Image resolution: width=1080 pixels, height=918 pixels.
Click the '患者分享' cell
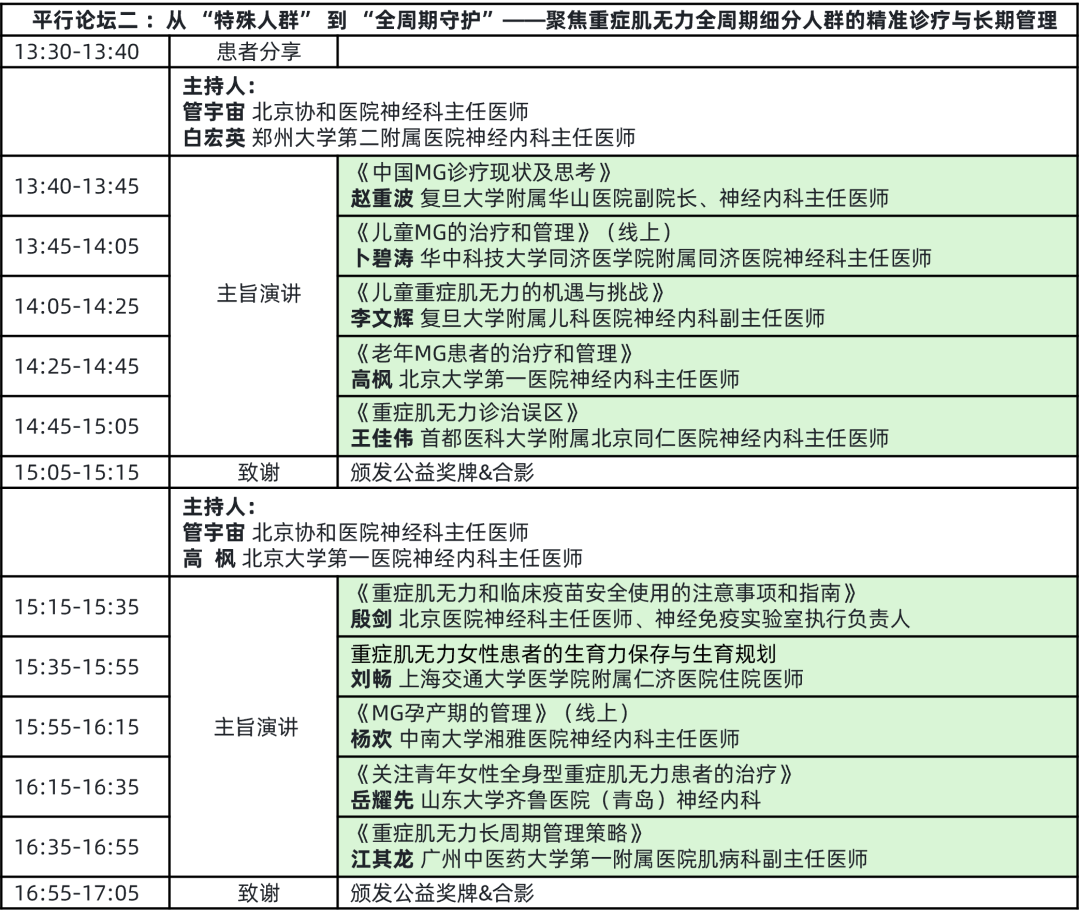coord(258,52)
